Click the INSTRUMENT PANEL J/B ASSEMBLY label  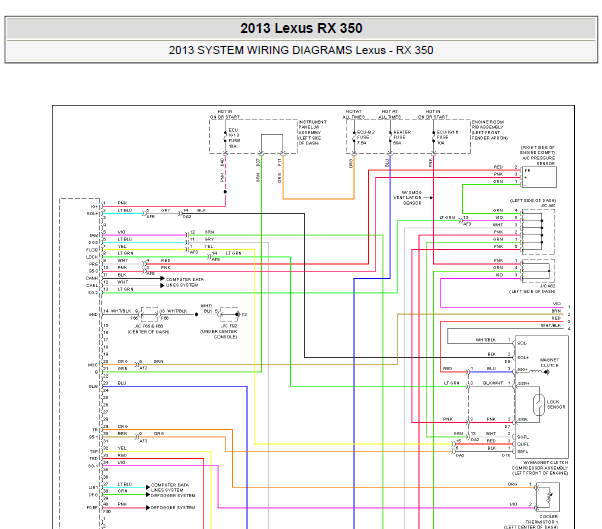313,132
